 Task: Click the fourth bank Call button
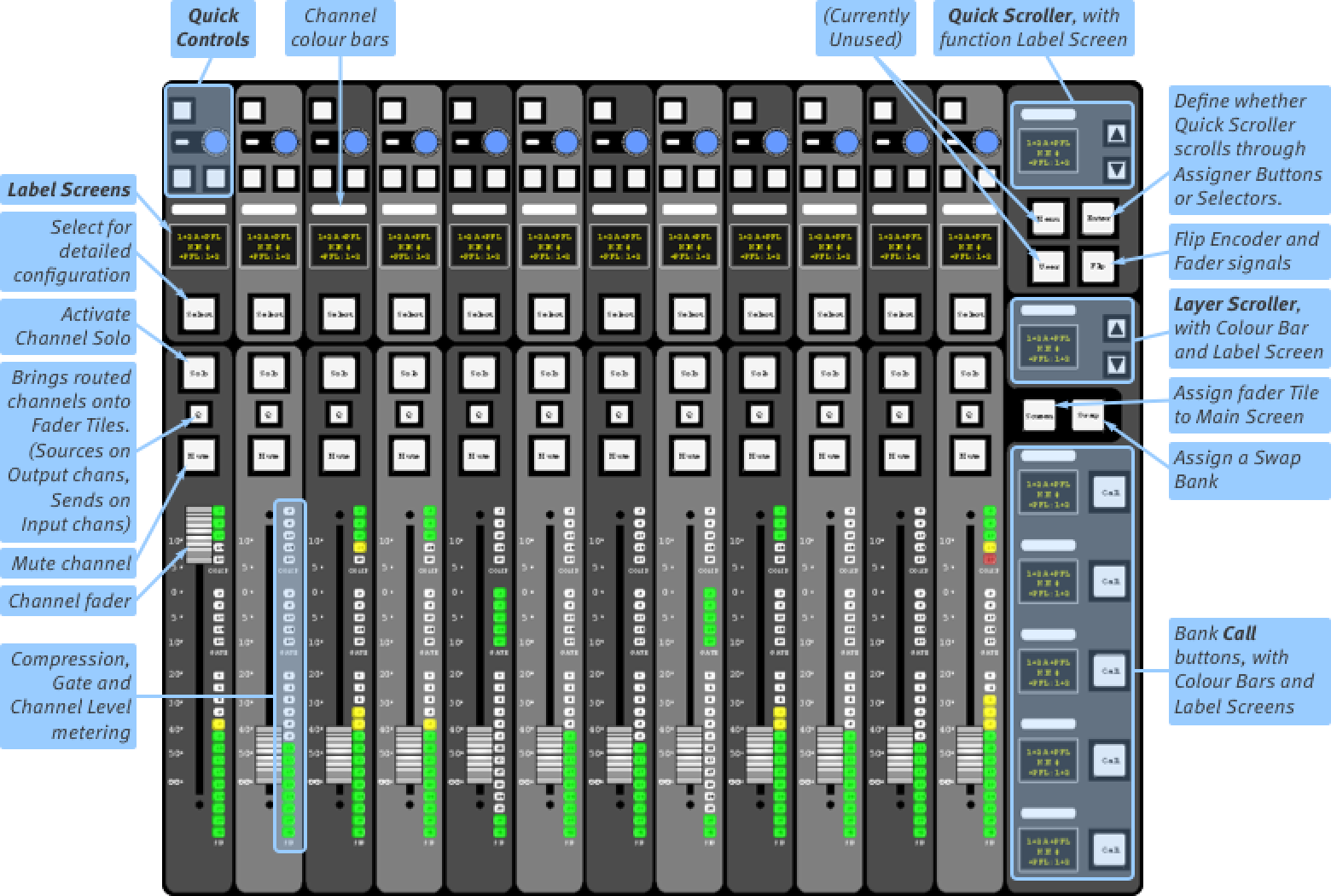[x=1110, y=760]
